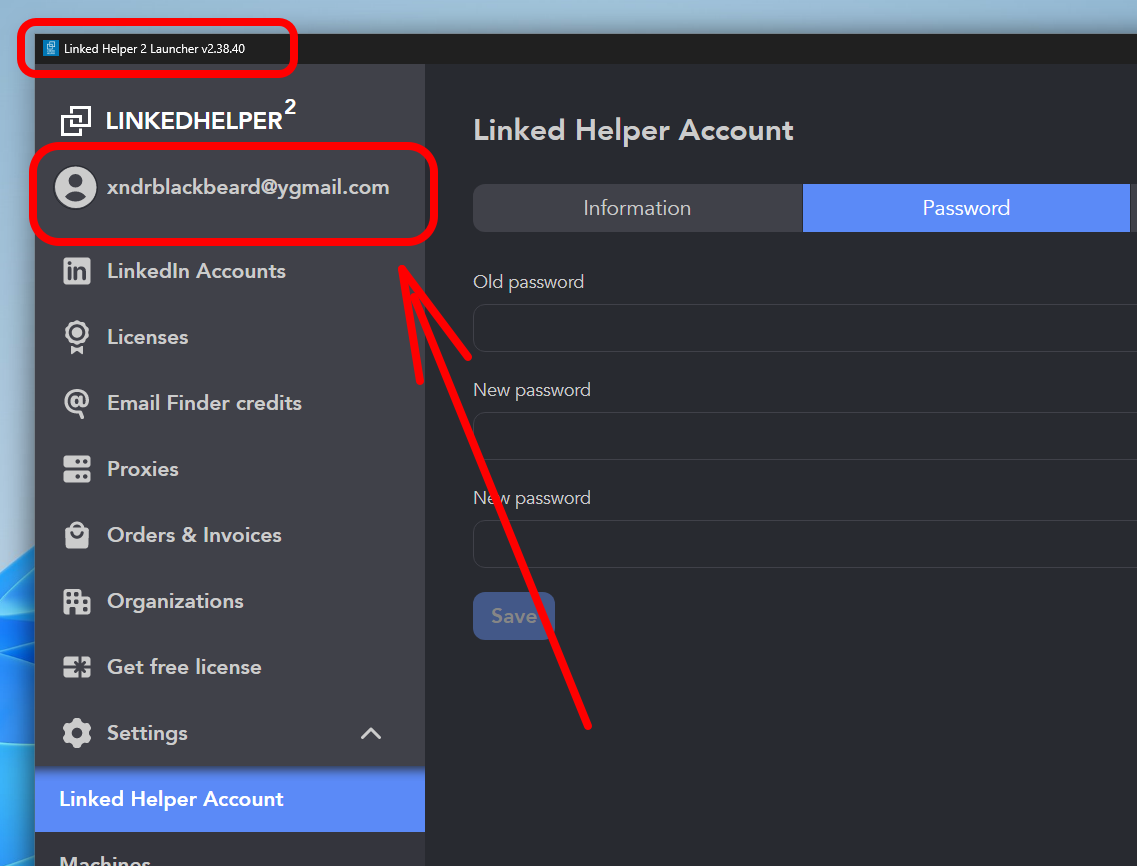This screenshot has height=866, width=1137.
Task: Click the Settings gear icon
Action: [77, 733]
